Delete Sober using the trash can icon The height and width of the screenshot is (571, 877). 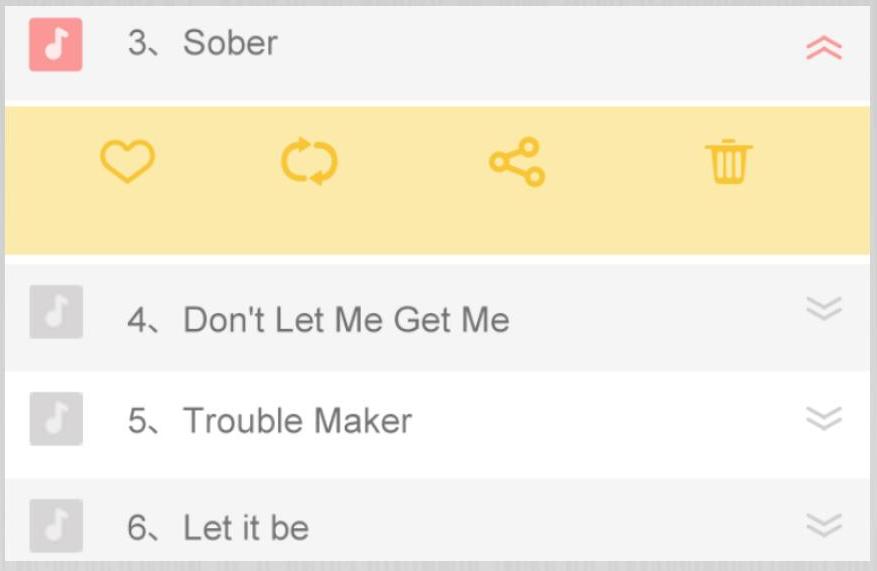(728, 161)
